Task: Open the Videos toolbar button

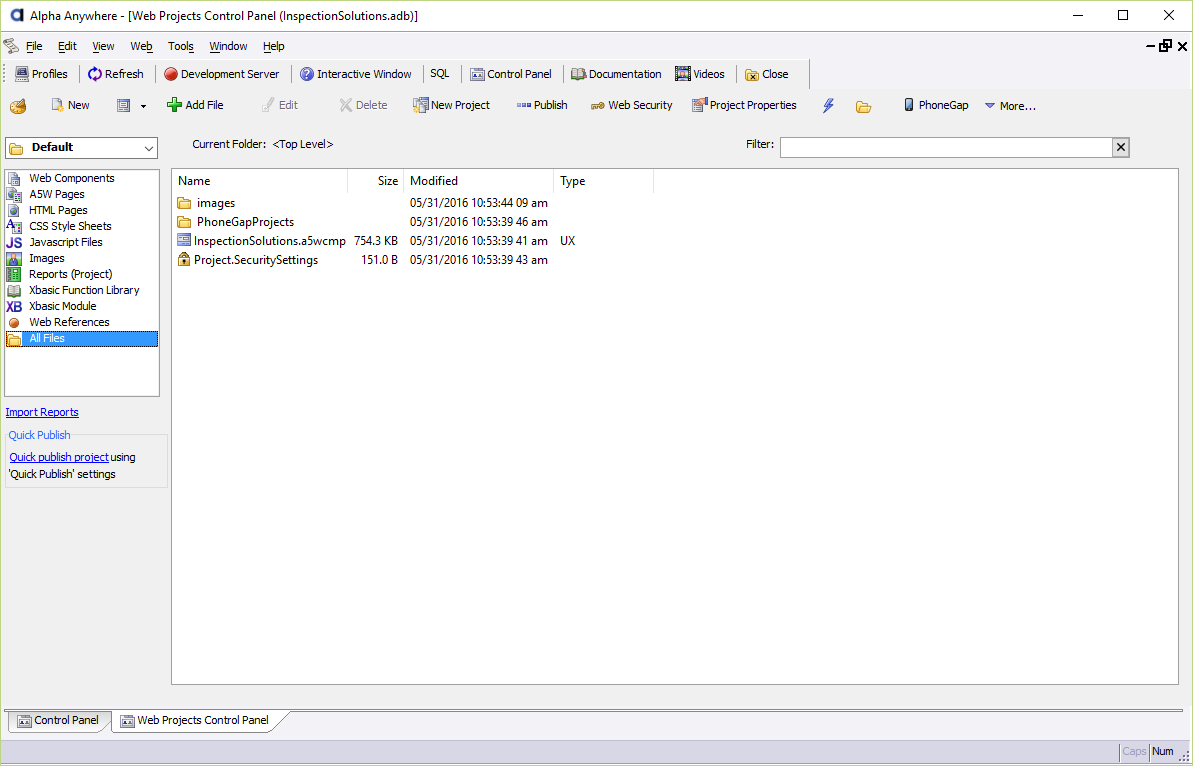Action: 700,74
